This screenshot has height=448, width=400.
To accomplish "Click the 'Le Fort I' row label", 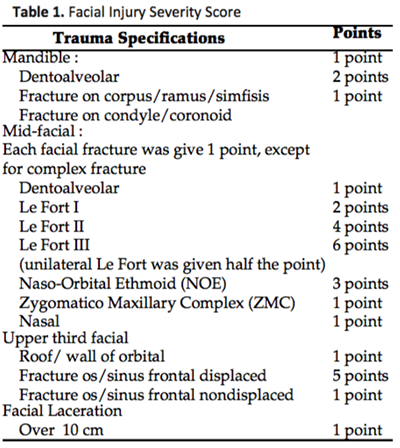I will click(x=49, y=207).
